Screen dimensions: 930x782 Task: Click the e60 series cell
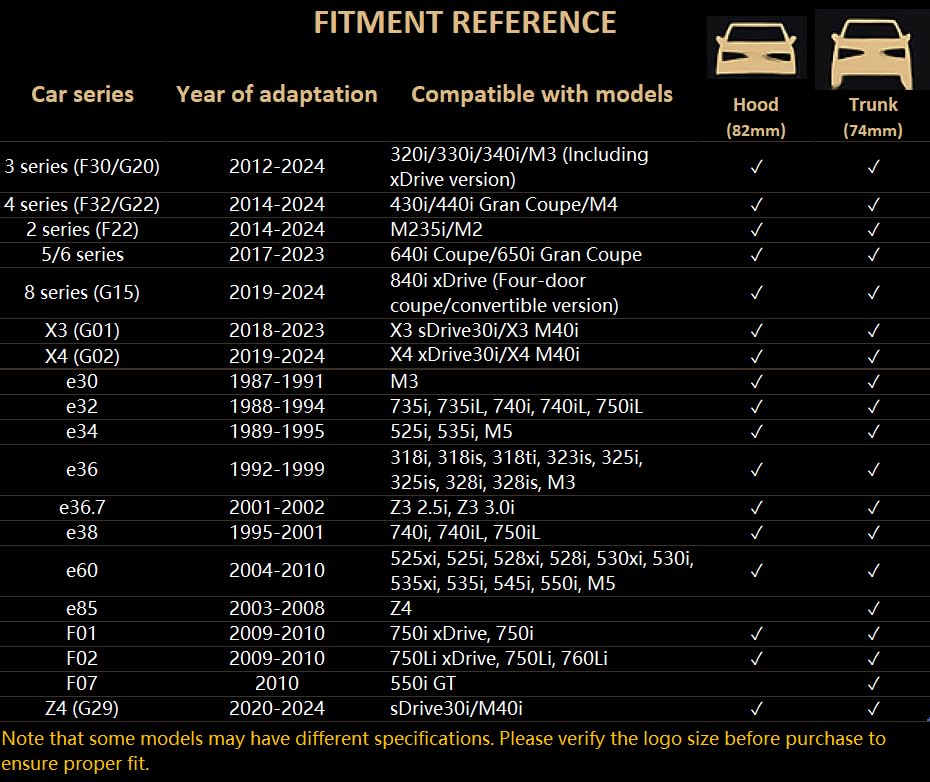(x=82, y=570)
